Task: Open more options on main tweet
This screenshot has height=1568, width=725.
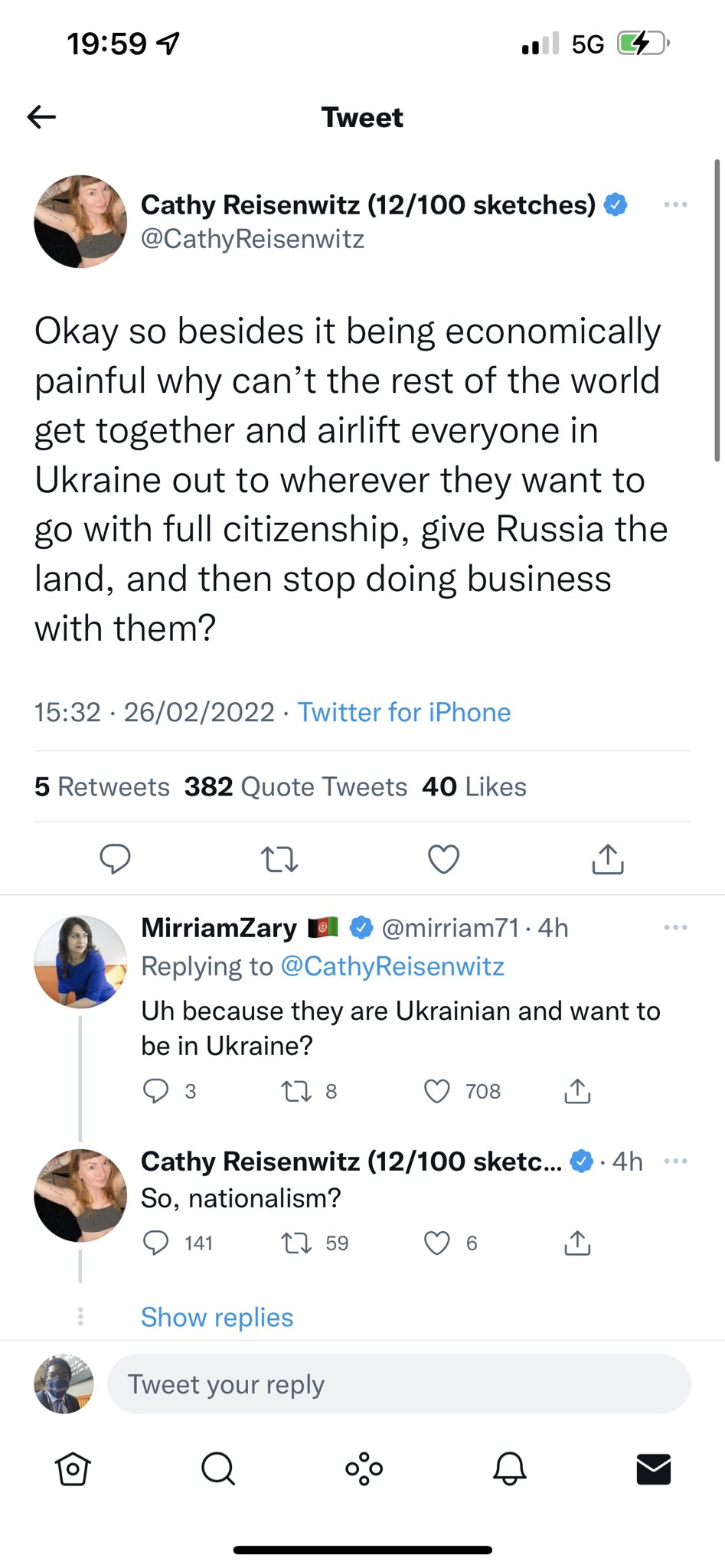Action: 675,204
